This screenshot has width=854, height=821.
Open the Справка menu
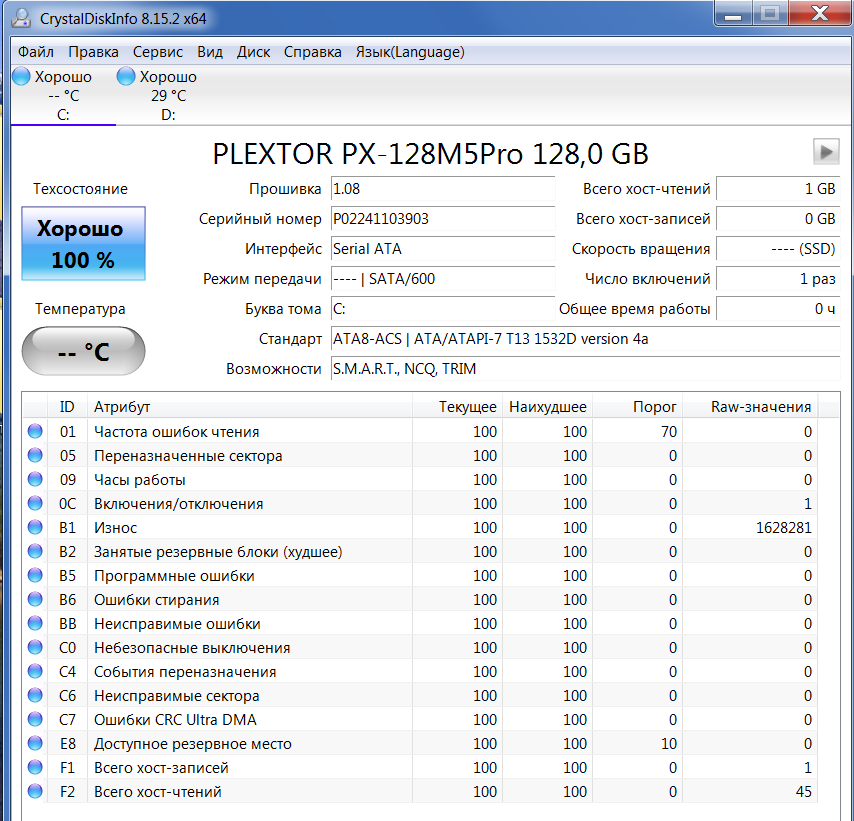[313, 52]
